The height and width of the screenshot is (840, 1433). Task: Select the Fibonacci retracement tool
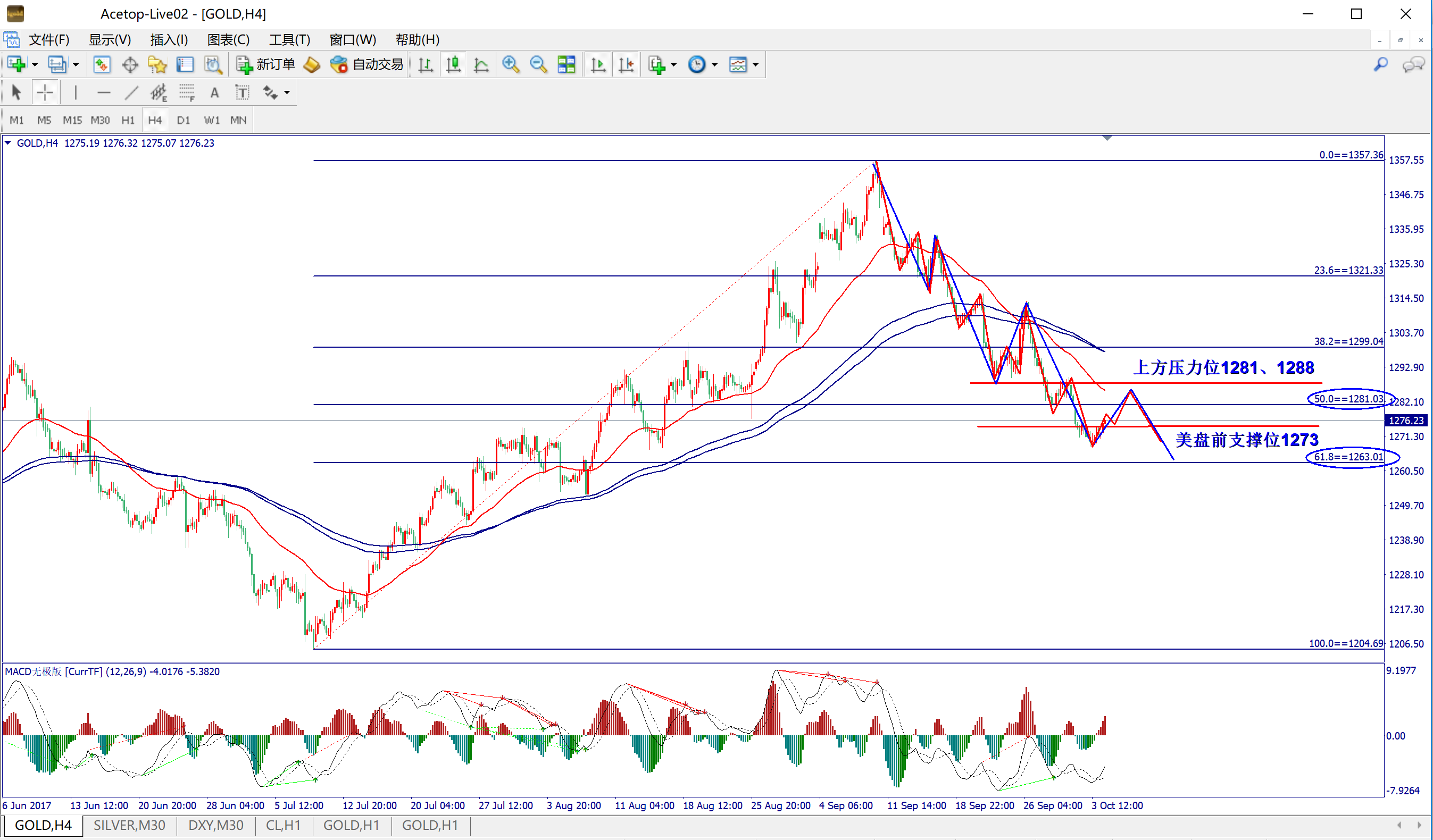click(x=187, y=92)
